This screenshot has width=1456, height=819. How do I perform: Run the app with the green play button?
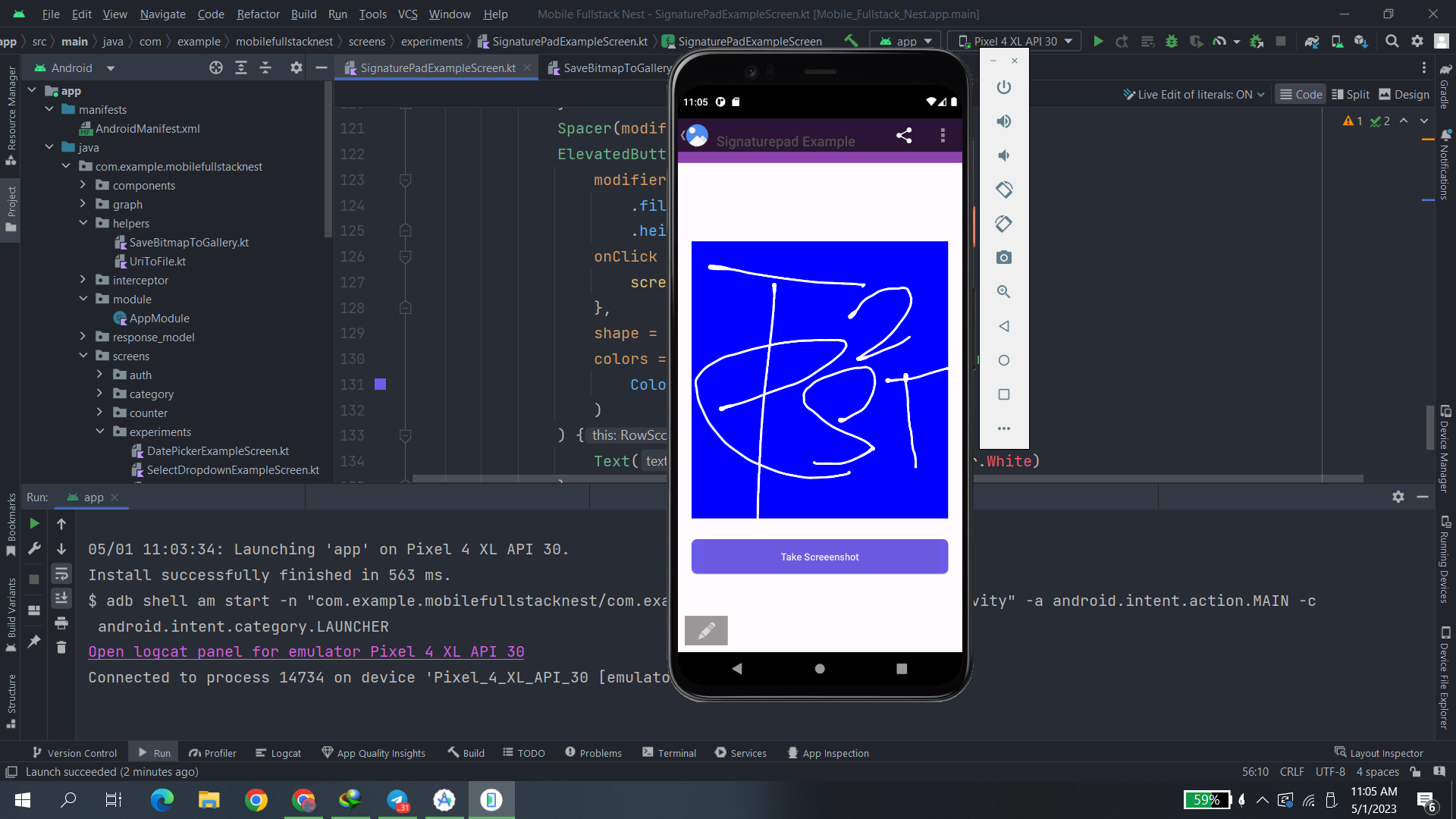1097,41
